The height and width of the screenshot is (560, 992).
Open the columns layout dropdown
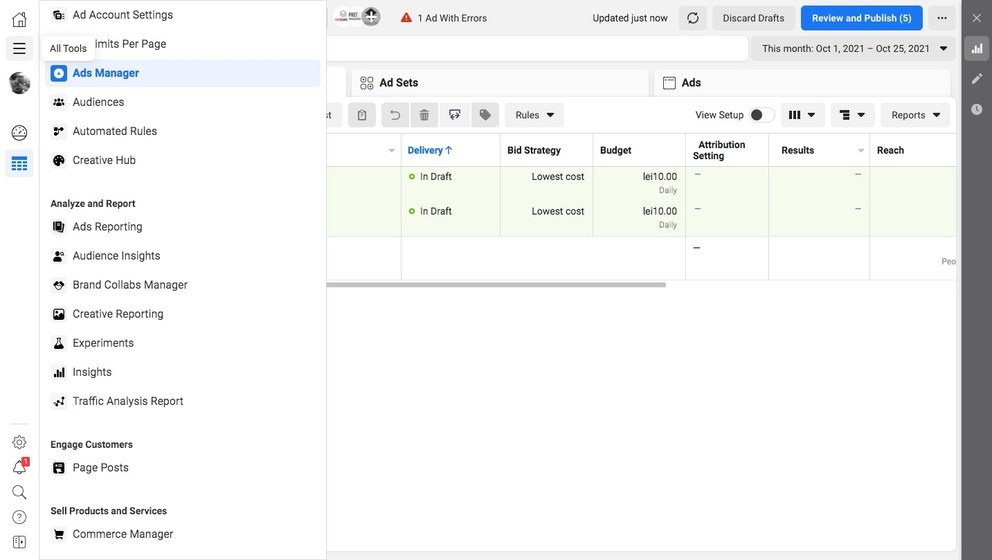(x=802, y=115)
